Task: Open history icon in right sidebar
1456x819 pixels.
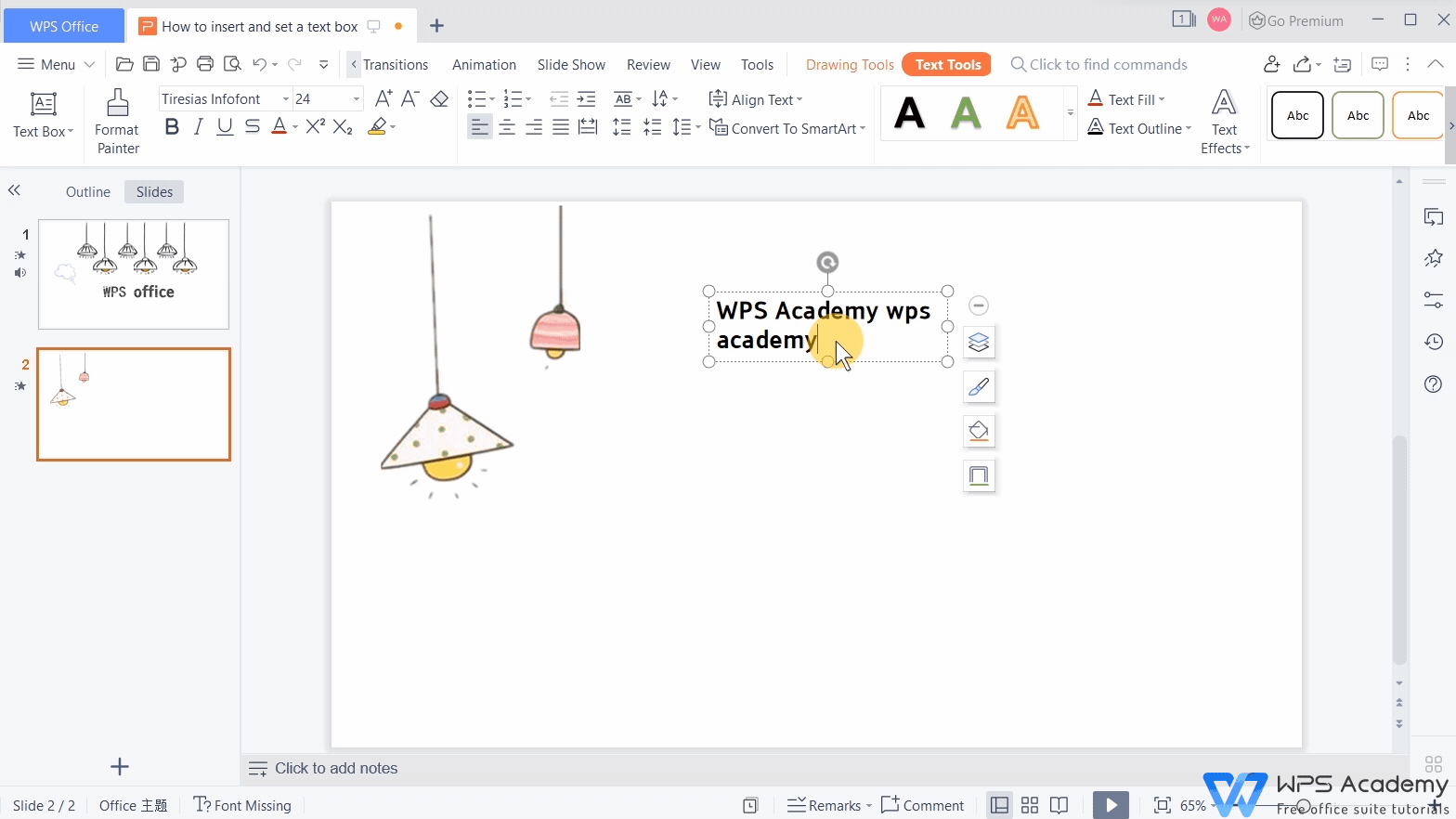Action: [x=1433, y=343]
